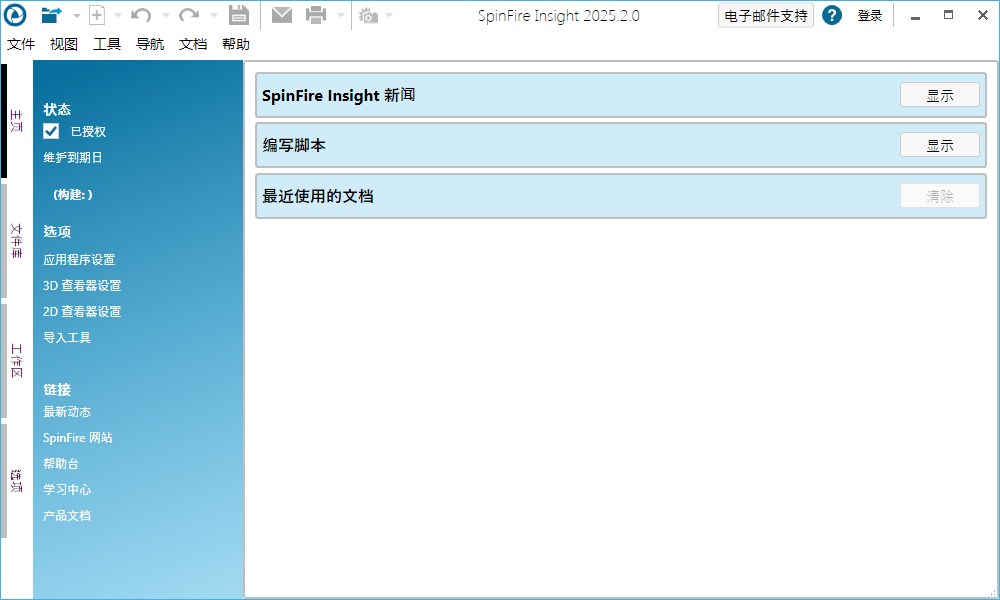Expand the open file dropdown arrow
The height and width of the screenshot is (600, 1000).
[x=77, y=15]
